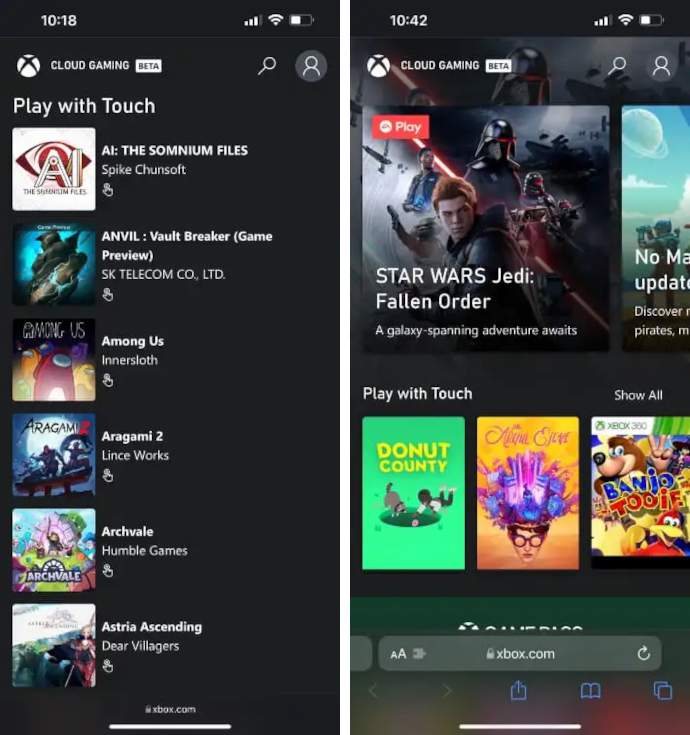Tap the touch icon under SK TELECOM
Screen dimensions: 690x735
tap(108, 294)
